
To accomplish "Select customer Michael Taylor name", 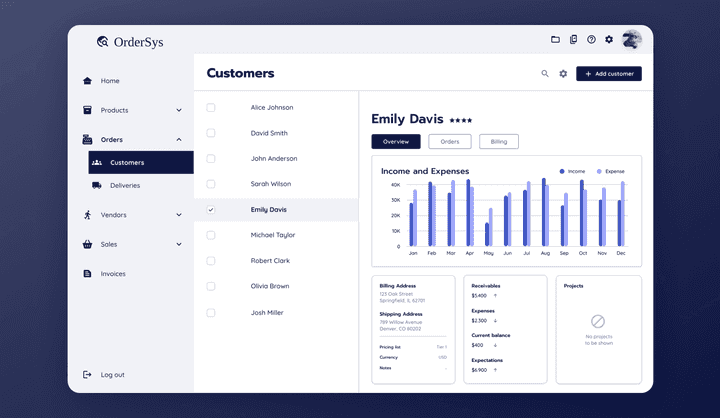I will [x=273, y=235].
